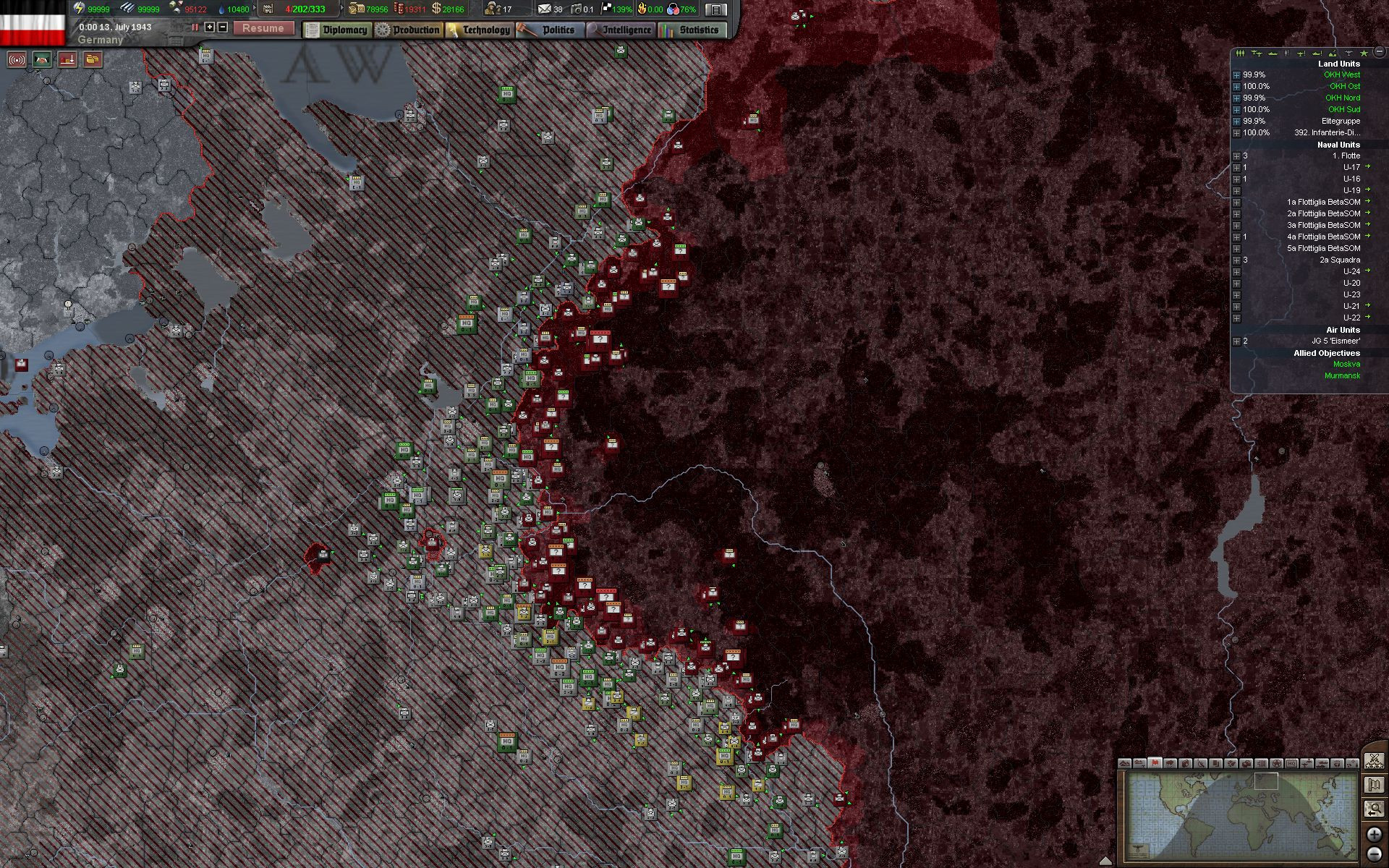1389x868 pixels.
Task: Switch to terrain map mode
Action: (1125, 763)
